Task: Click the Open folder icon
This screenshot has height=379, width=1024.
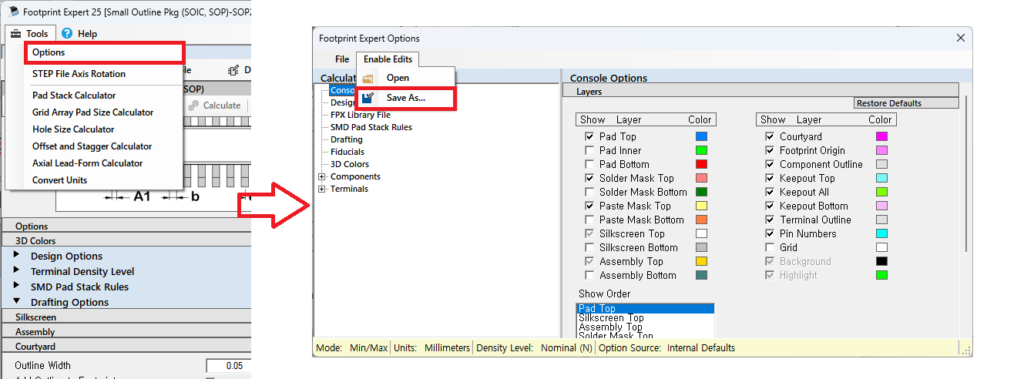Action: point(368,78)
